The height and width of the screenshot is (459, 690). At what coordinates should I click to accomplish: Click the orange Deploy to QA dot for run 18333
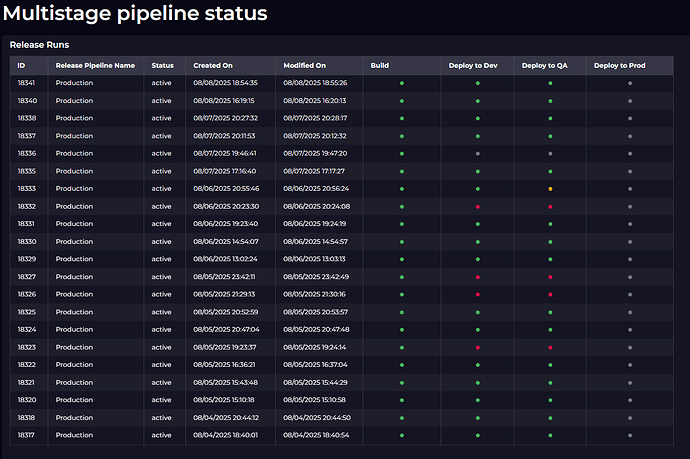pos(550,189)
